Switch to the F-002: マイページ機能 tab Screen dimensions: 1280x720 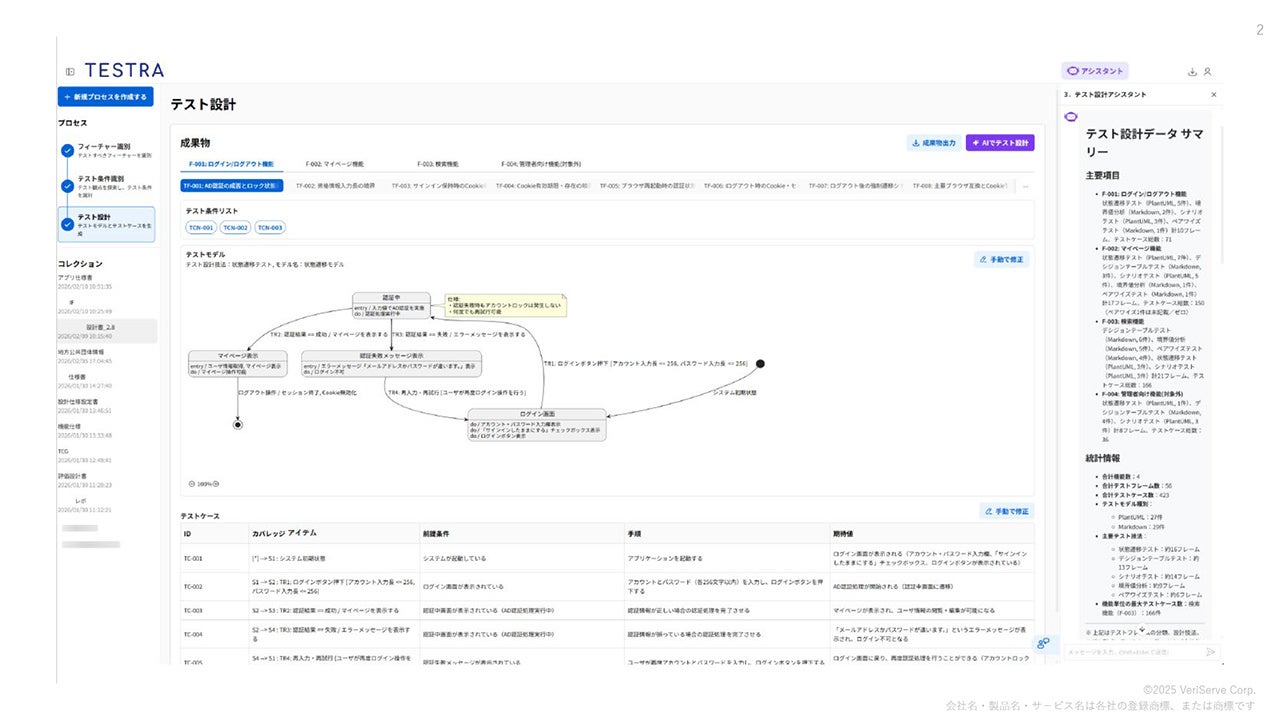pos(335,164)
